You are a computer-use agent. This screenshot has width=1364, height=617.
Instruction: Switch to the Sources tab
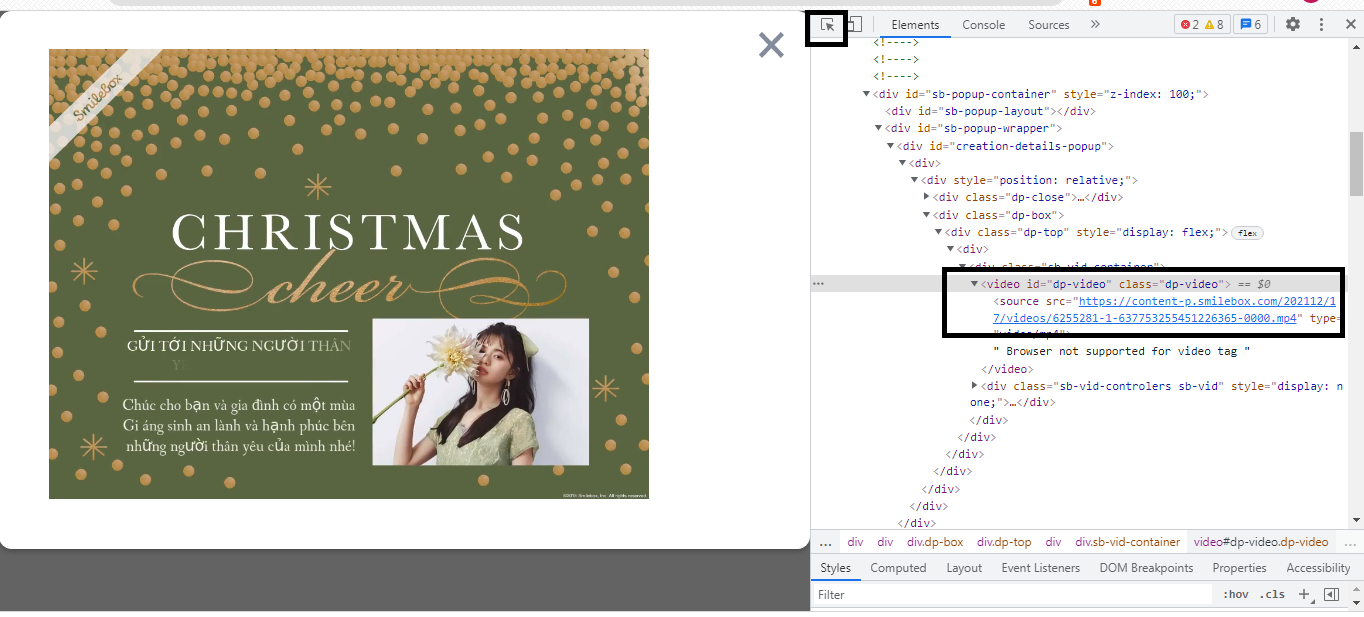click(1048, 25)
